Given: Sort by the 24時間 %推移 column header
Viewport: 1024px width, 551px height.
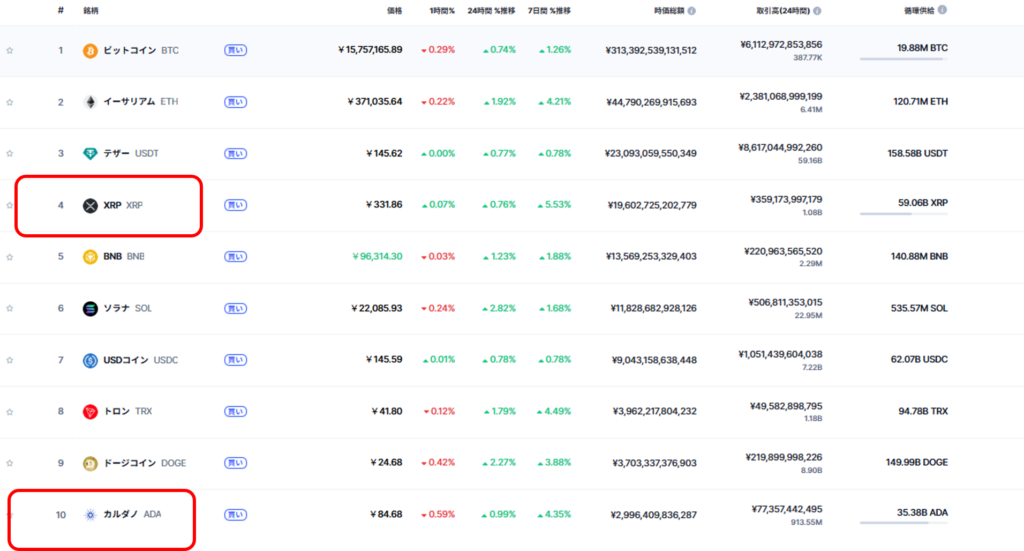Looking at the screenshot, I should tap(491, 10).
